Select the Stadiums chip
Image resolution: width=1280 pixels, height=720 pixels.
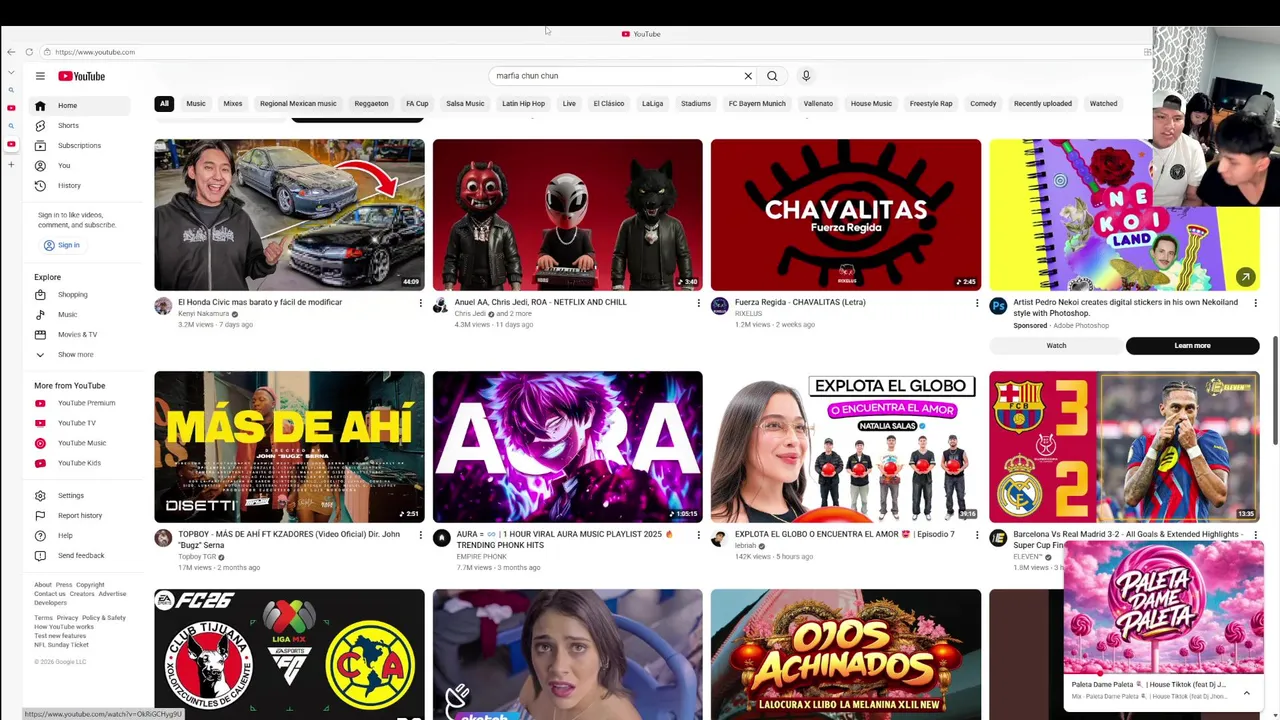[x=696, y=103]
